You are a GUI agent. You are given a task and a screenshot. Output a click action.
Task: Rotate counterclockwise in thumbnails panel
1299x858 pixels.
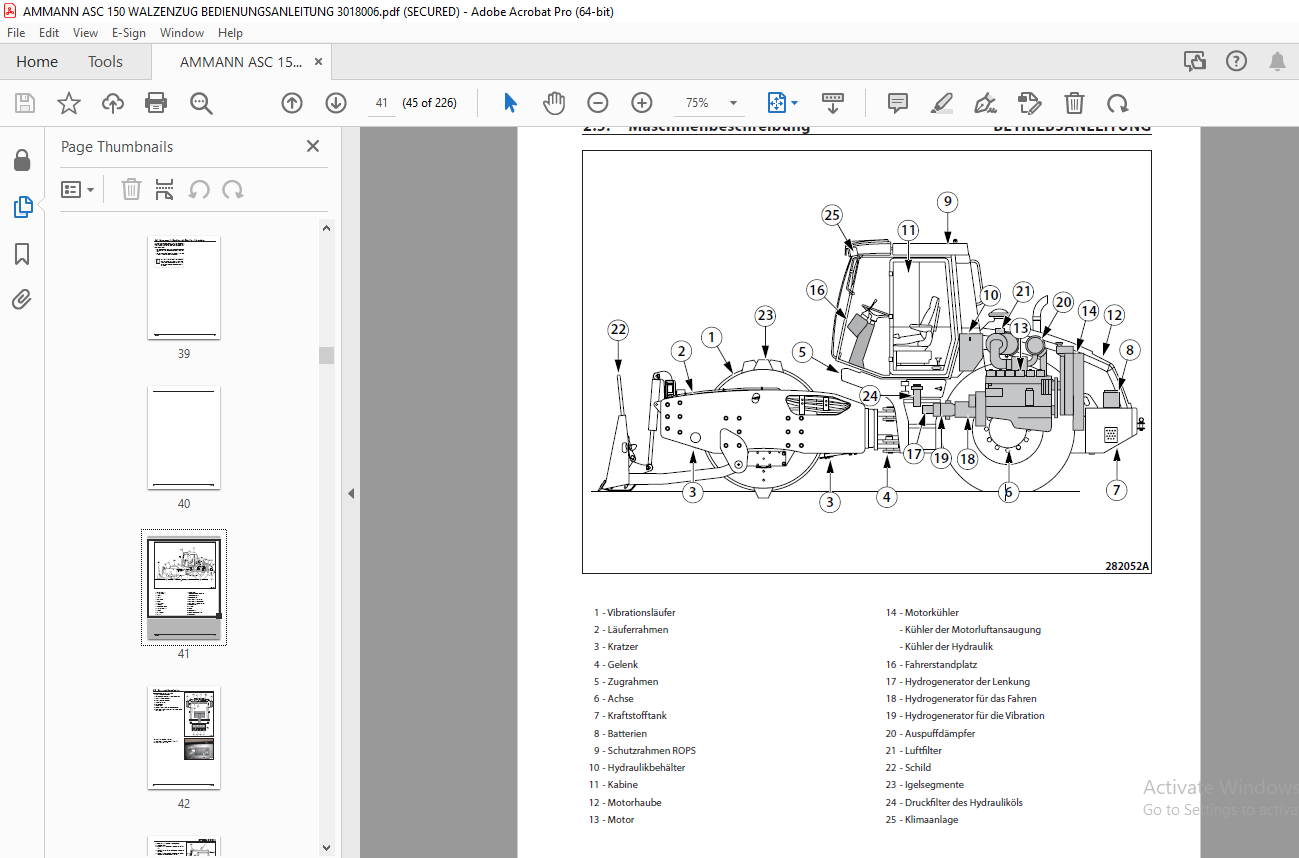(x=199, y=189)
